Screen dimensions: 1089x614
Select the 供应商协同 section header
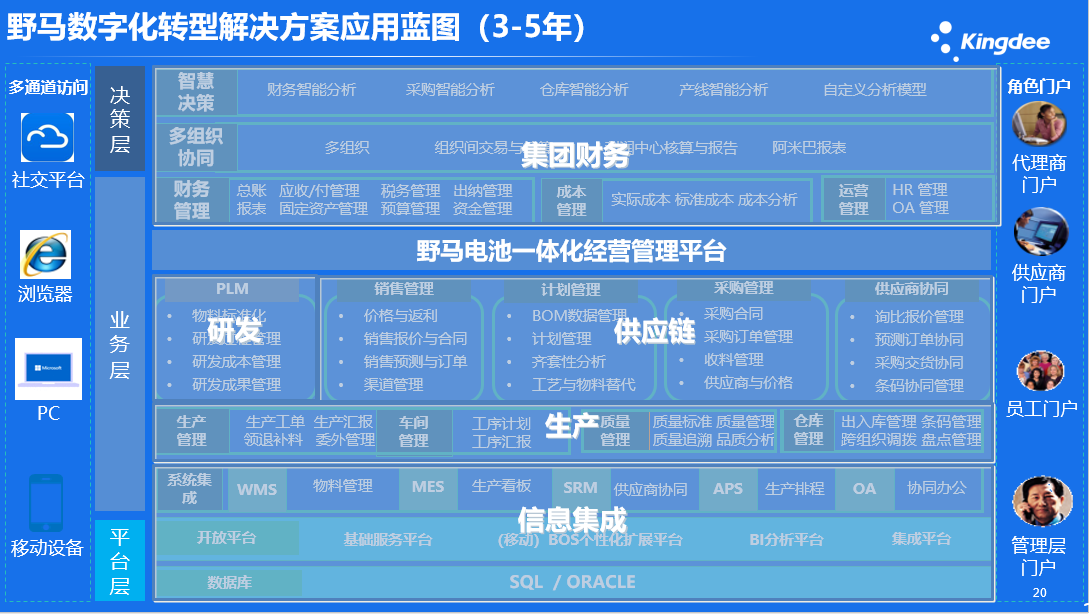click(x=911, y=289)
